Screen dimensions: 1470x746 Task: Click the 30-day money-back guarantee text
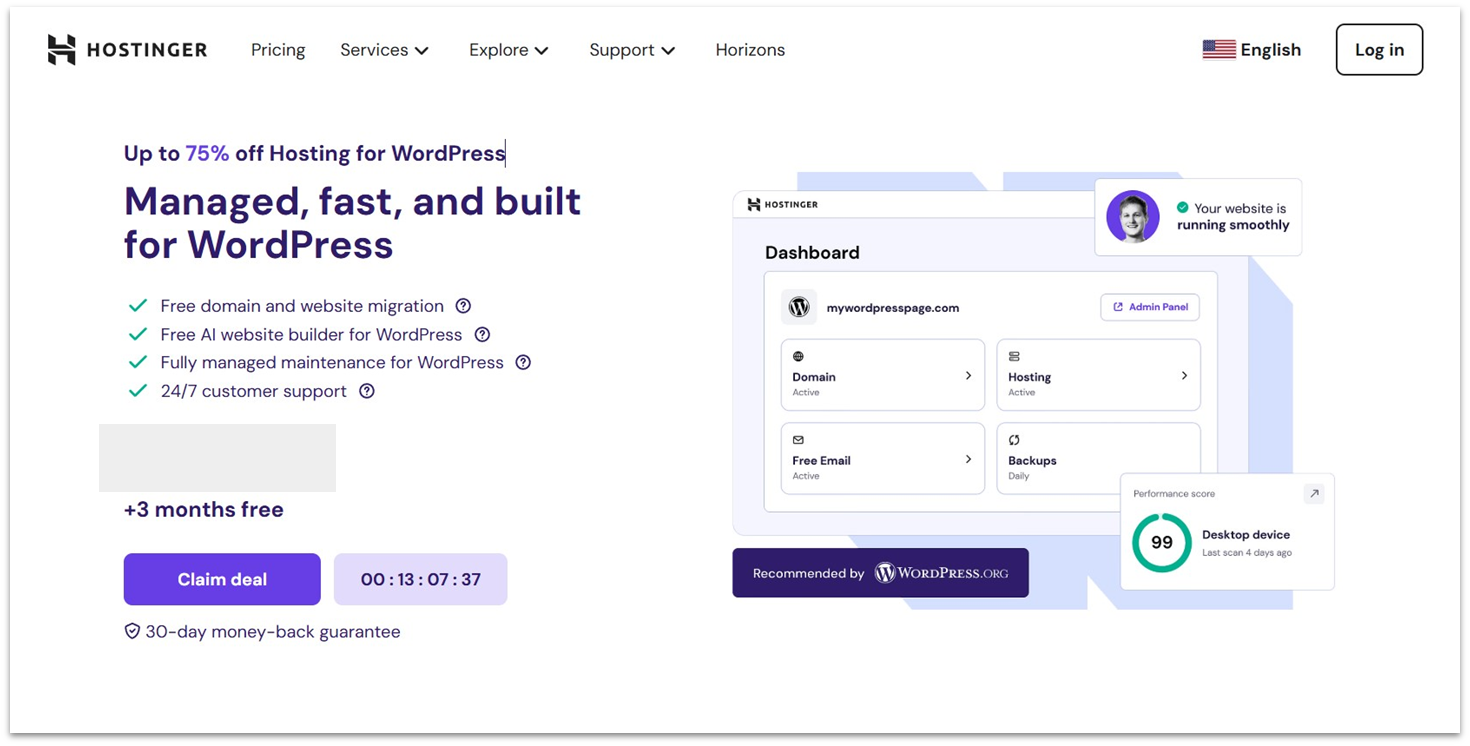tap(273, 632)
